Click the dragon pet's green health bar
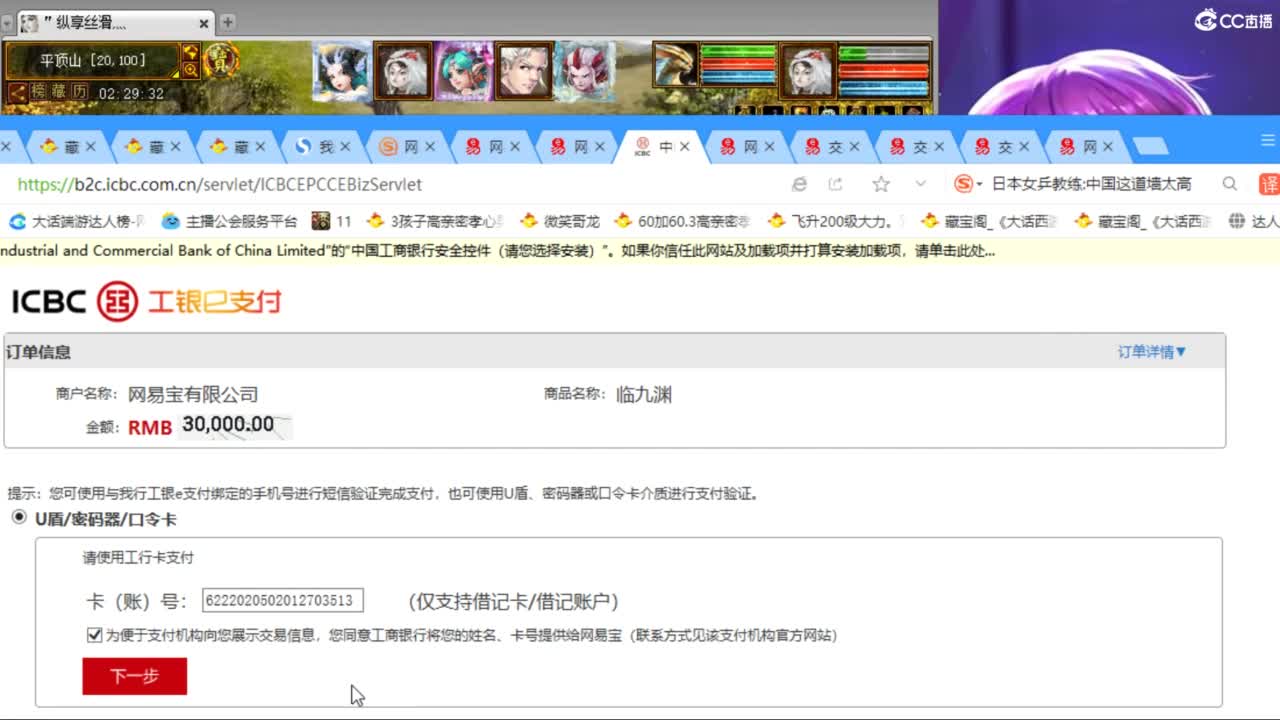 [x=738, y=51]
